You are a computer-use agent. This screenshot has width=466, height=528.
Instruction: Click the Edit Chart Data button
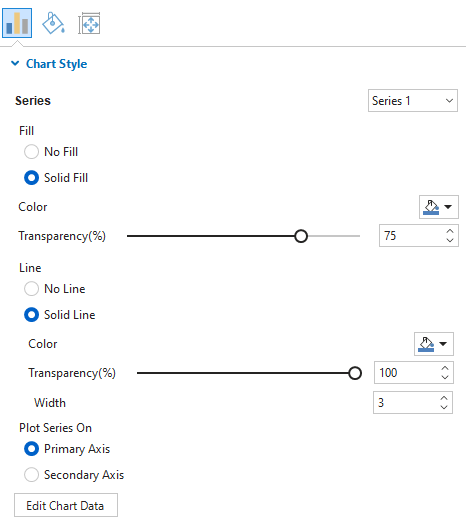click(x=66, y=505)
